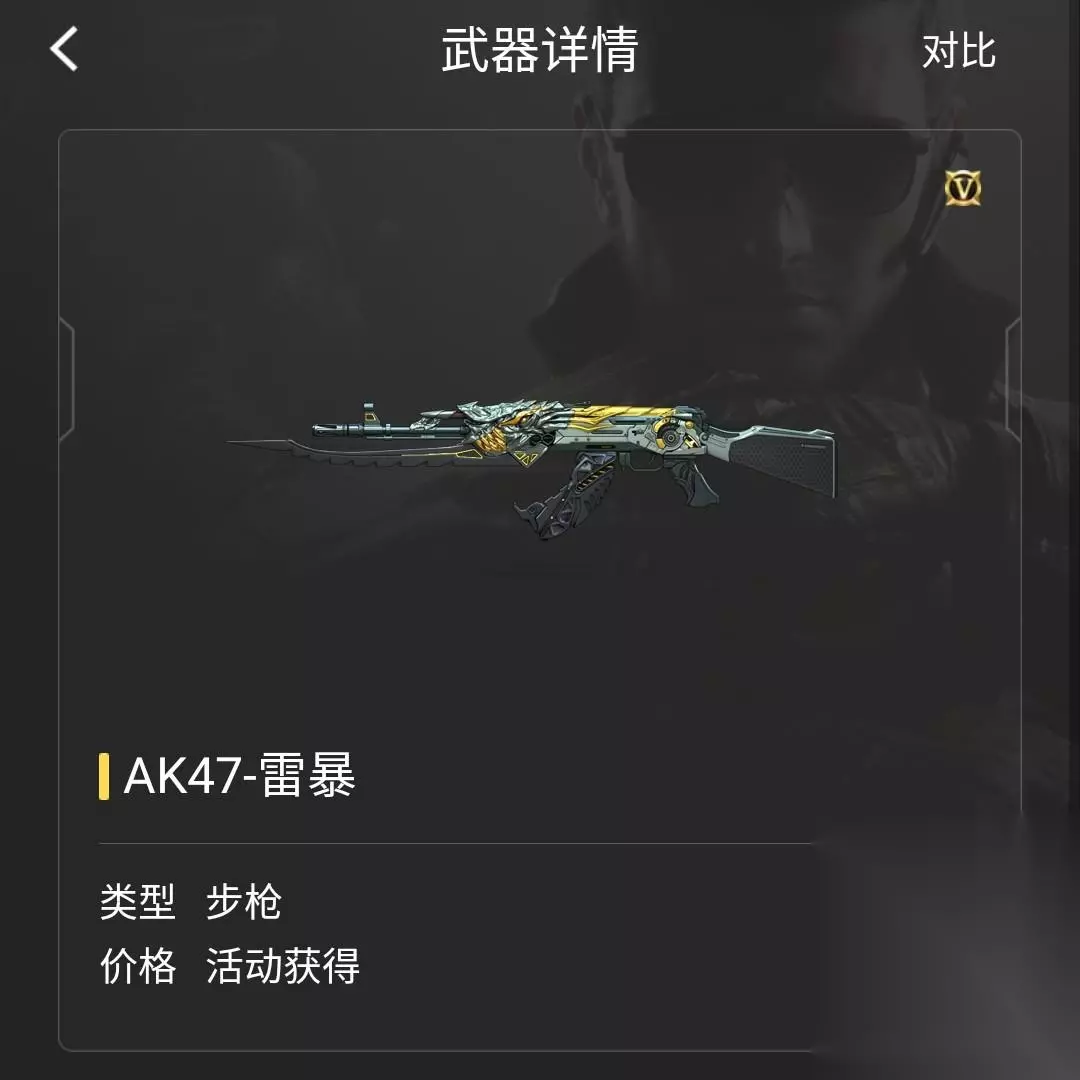Click the yellow accent bar beside weapon name

click(104, 776)
